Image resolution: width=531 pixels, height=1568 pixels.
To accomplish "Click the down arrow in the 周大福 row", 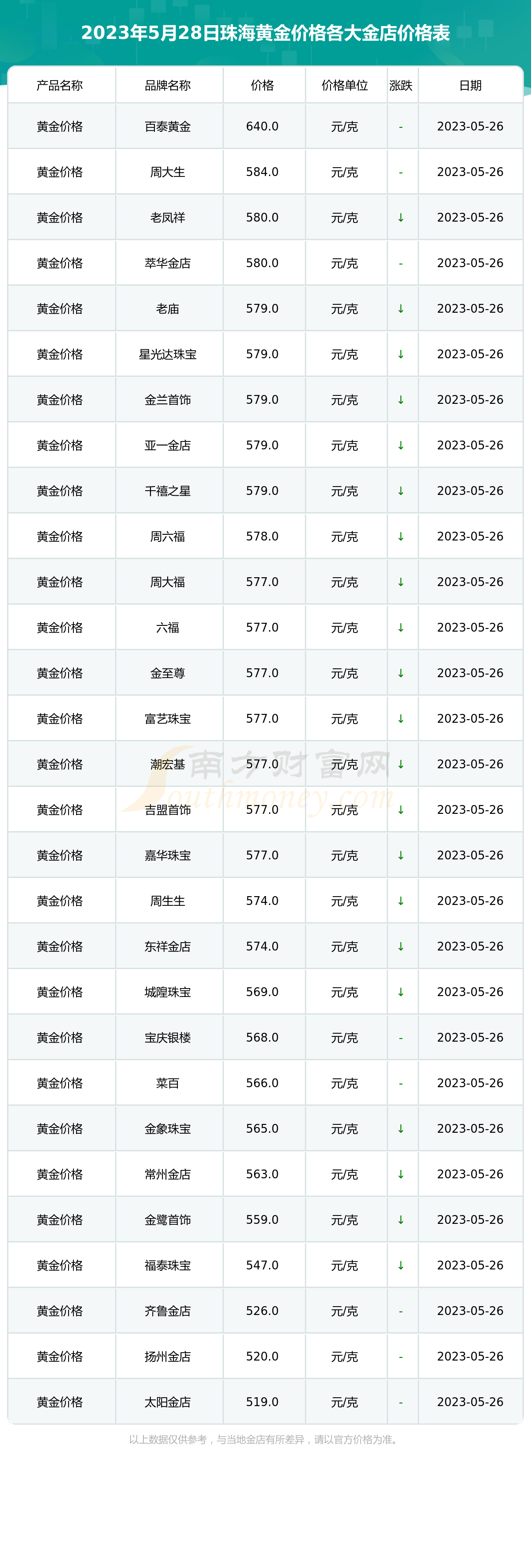I will click(401, 582).
